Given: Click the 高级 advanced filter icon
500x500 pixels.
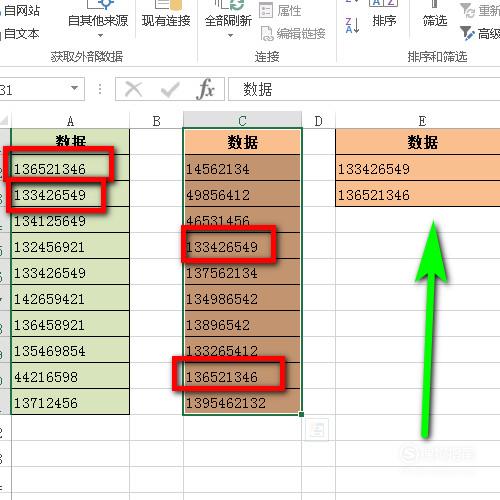Looking at the screenshot, I should [x=467, y=34].
